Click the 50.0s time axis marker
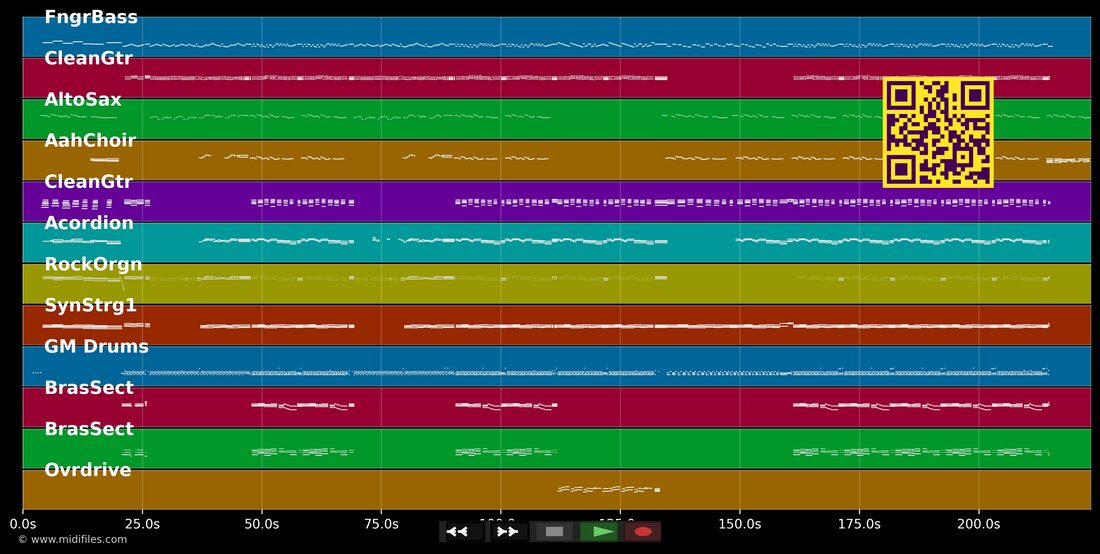1100x554 pixels. (x=262, y=524)
